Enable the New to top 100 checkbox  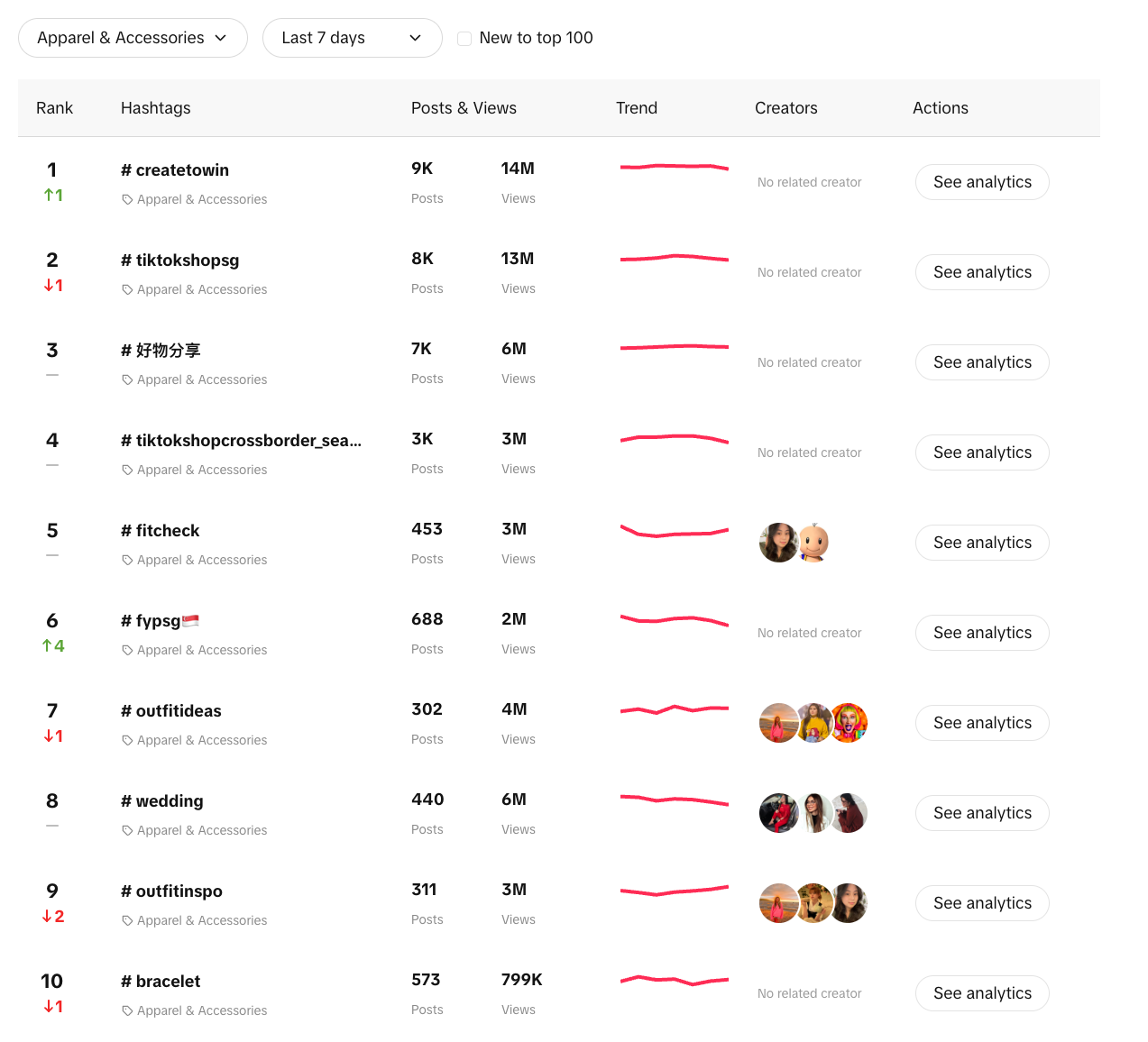click(464, 39)
